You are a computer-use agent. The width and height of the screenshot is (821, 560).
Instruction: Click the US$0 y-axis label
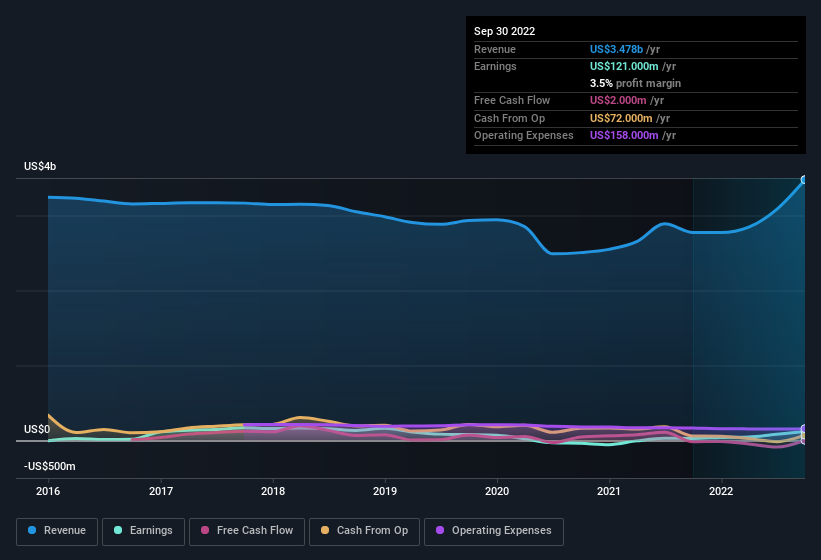point(37,429)
